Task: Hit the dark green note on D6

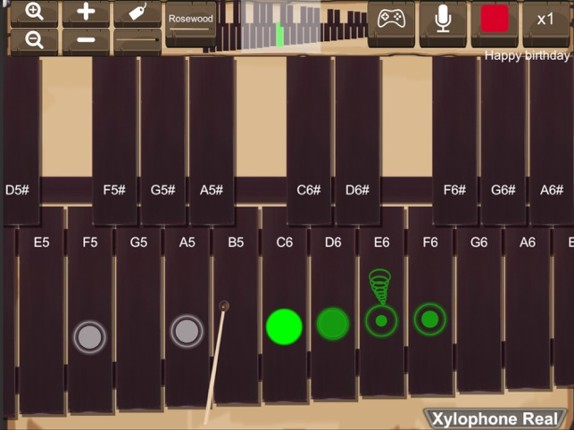Action: [x=333, y=324]
